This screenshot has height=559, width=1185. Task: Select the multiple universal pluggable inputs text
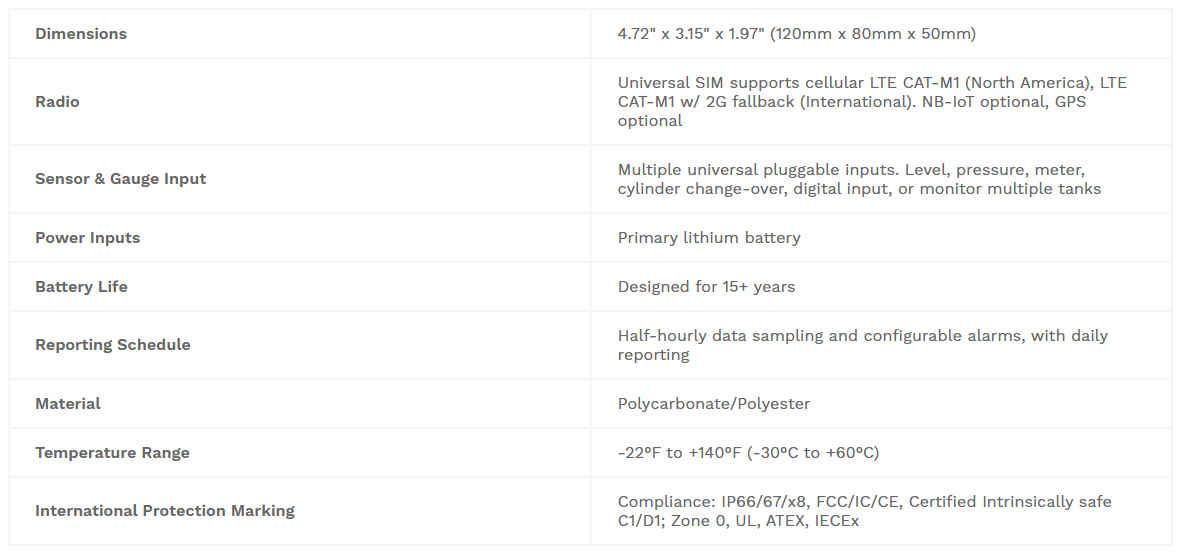pyautogui.click(x=859, y=179)
